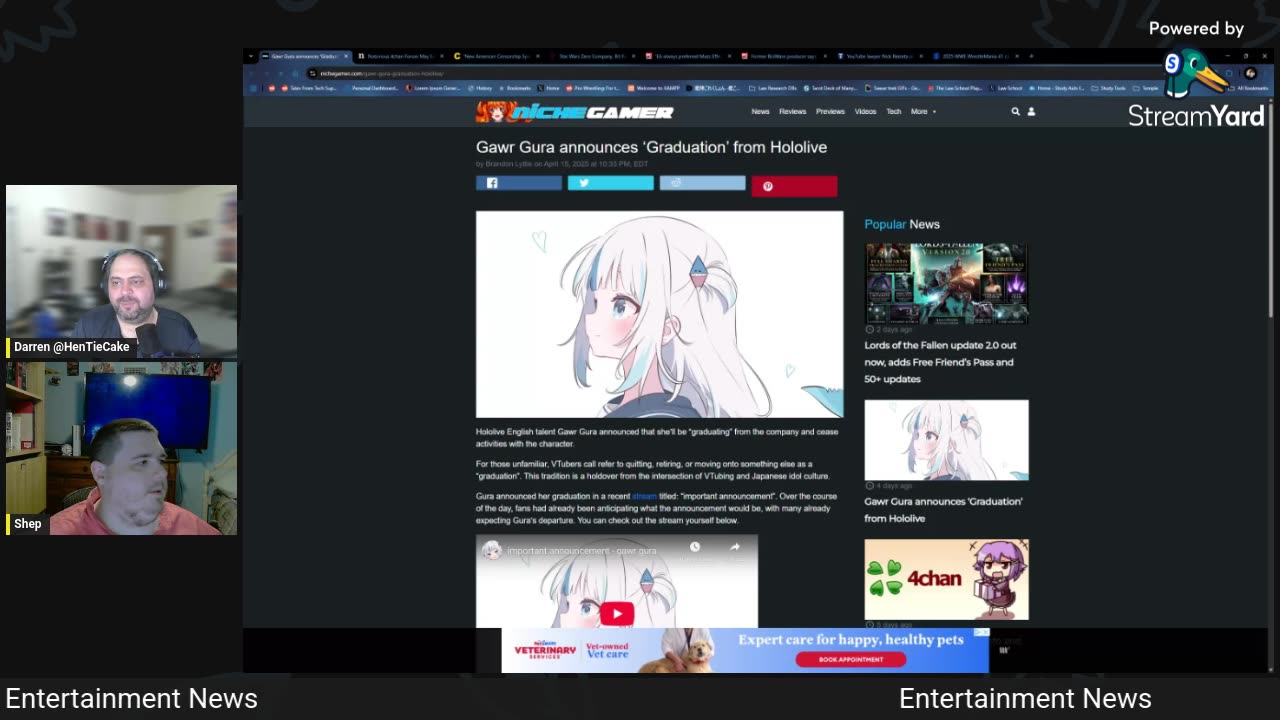Click the Share arrow on embedded video
The image size is (1280, 720).
tap(735, 547)
